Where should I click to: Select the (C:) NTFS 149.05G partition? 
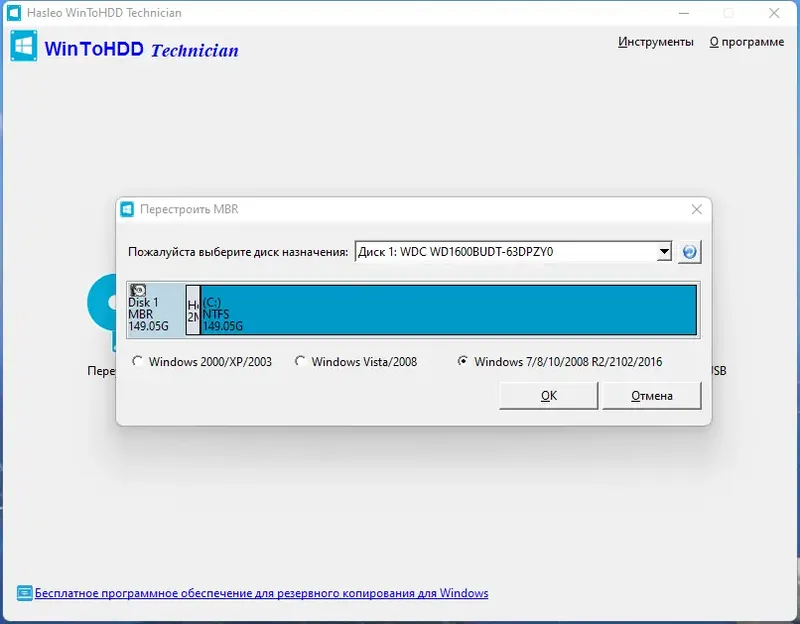[x=448, y=310]
